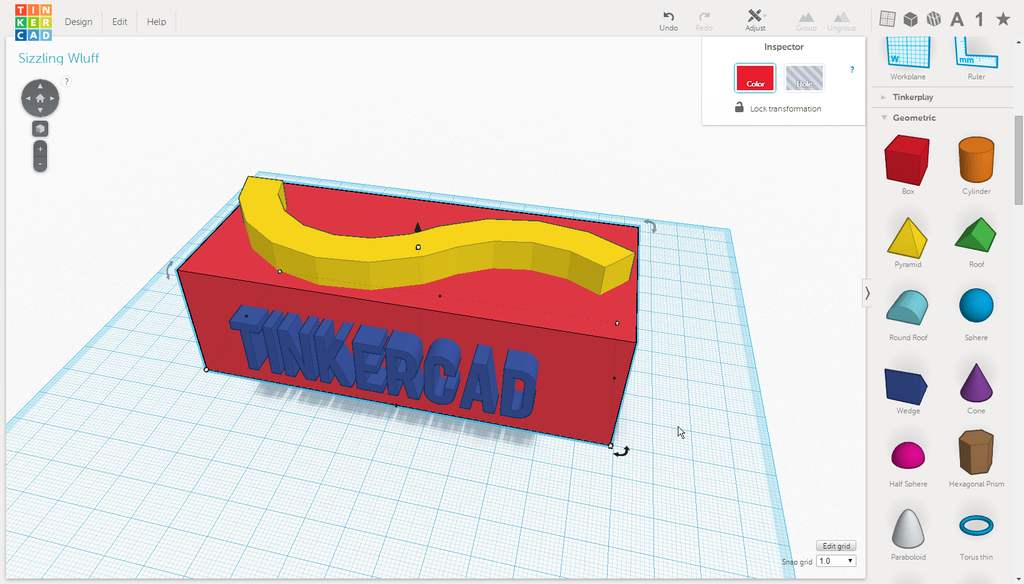Select the blue Sphere shape
Screen dimensions: 1024x584
[x=976, y=306]
